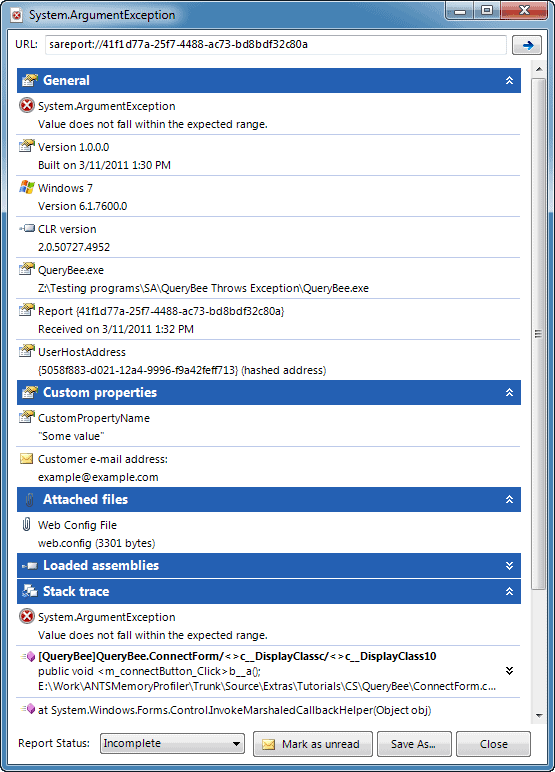Image resolution: width=555 pixels, height=772 pixels.
Task: Click the CLR version icon
Action: (x=27, y=228)
